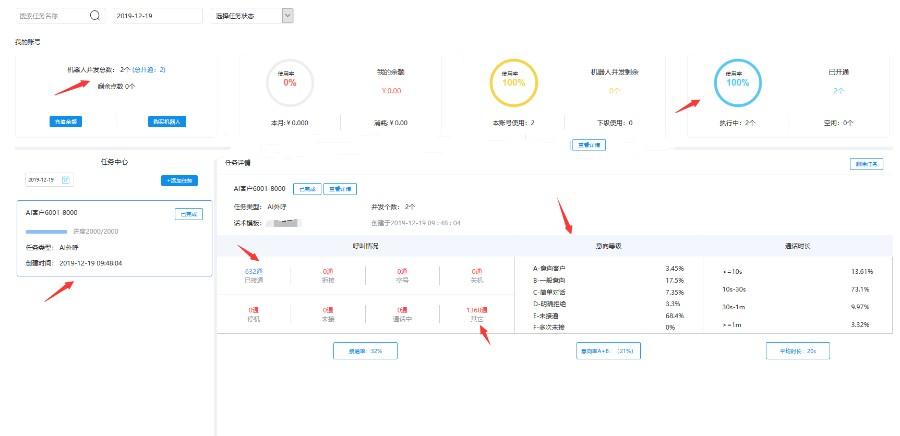900x436 pixels.
Task: Select the B-一般意向 17.5% row
Action: (x=608, y=281)
